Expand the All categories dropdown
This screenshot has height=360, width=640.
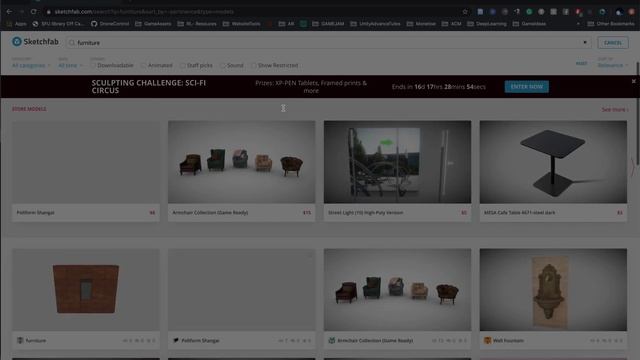pyautogui.click(x=31, y=65)
